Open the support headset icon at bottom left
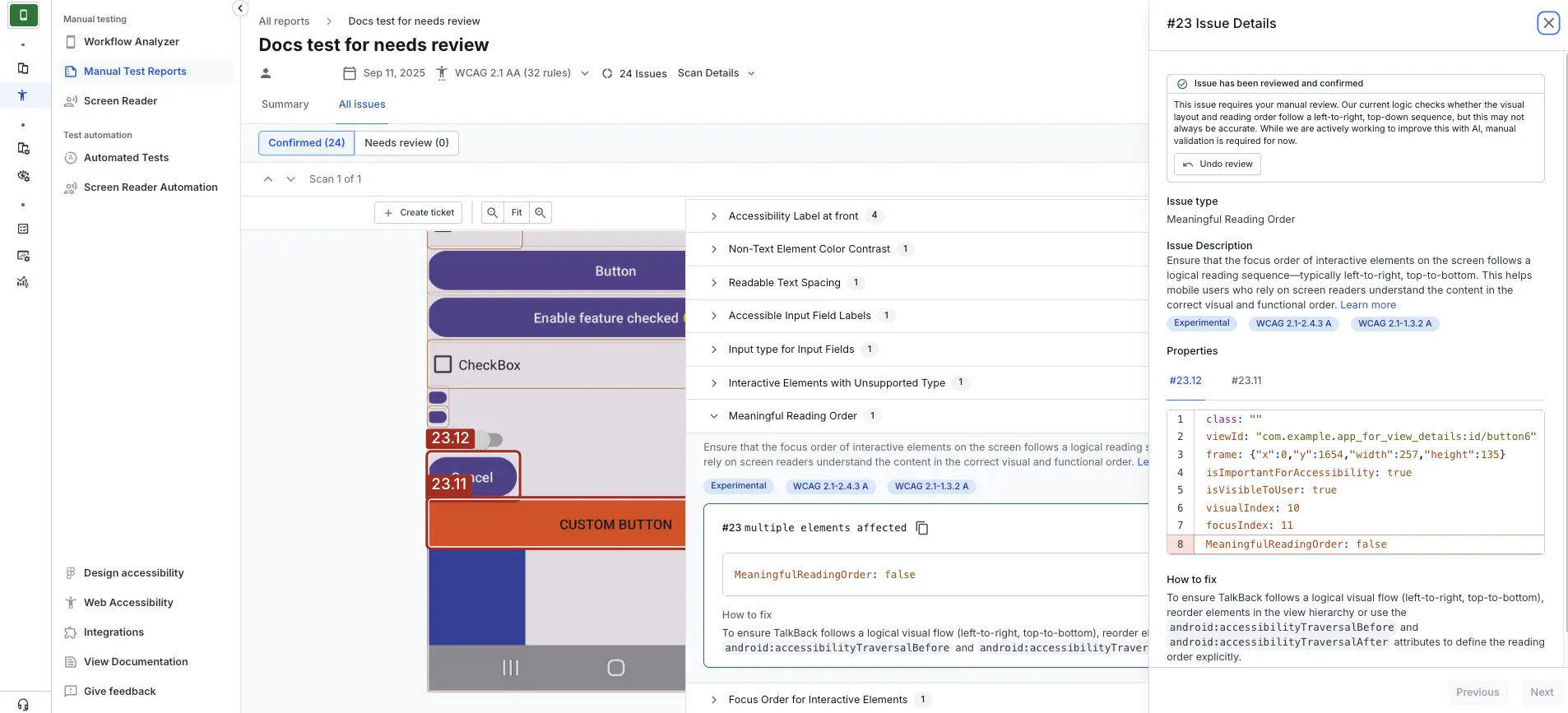The width and height of the screenshot is (1568, 713). click(x=23, y=704)
